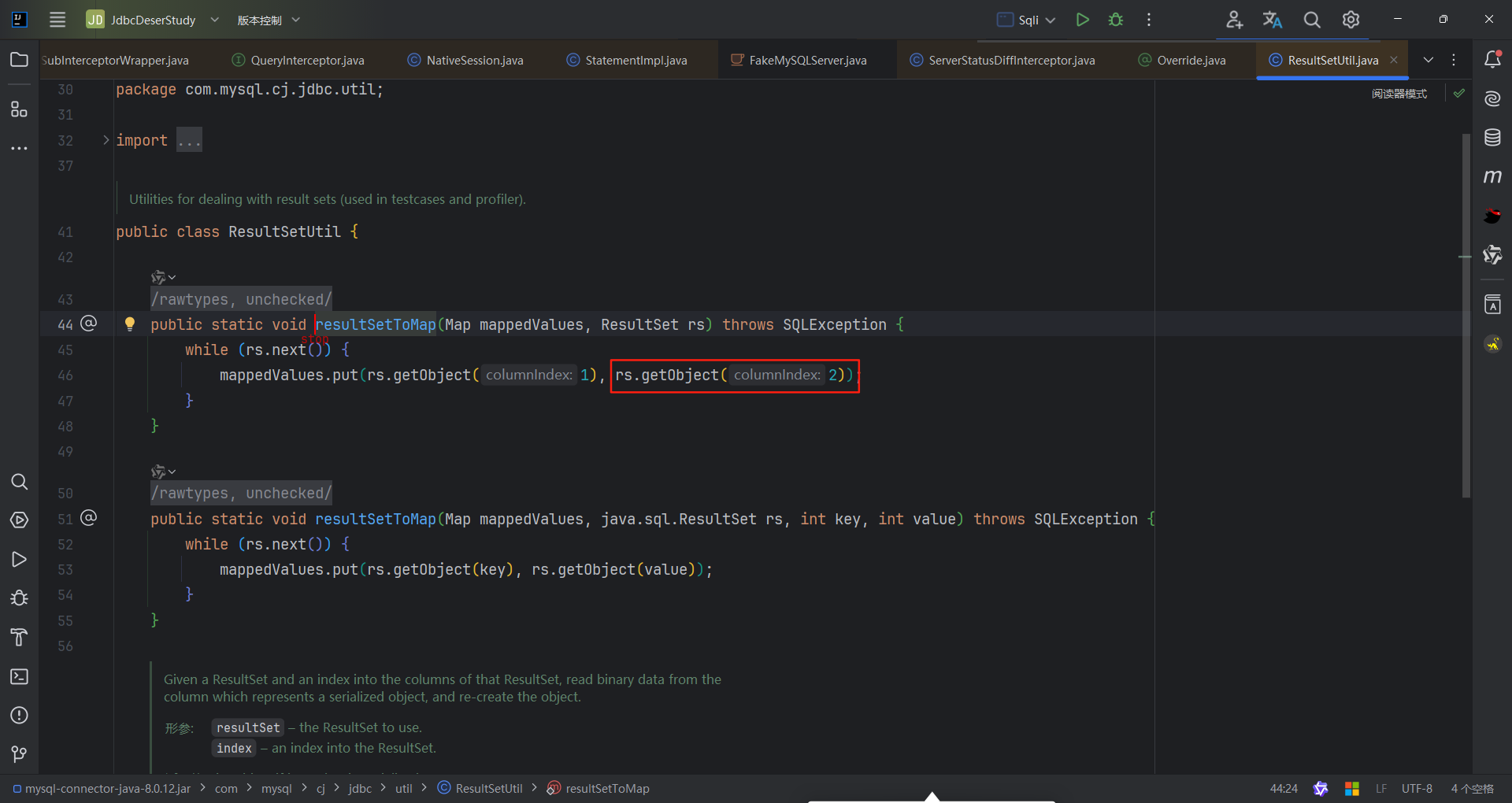Open the Services tool window
Screen dimensions: 1512x803
click(19, 520)
